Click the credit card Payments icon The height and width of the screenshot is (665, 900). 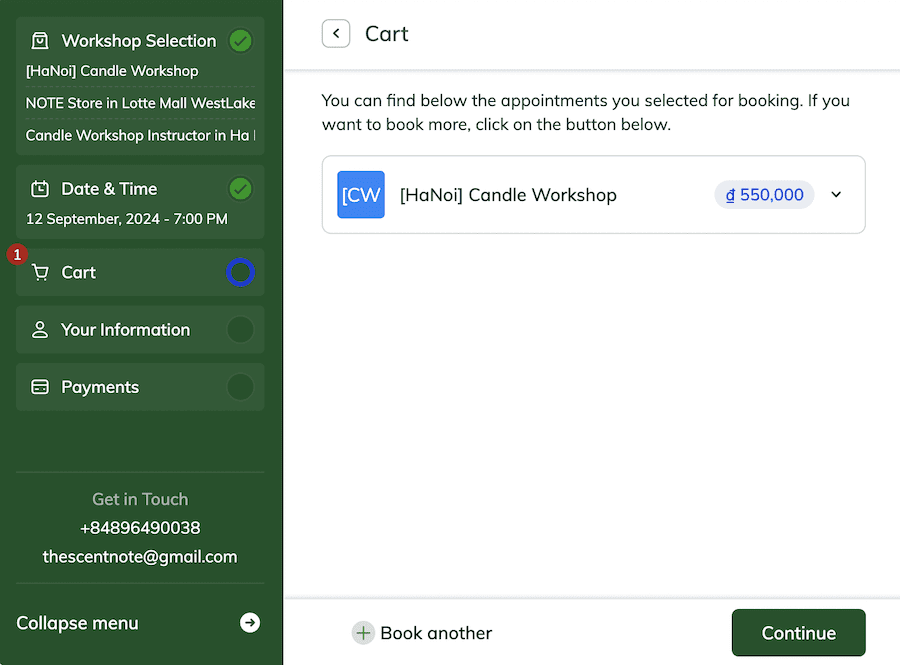(40, 387)
